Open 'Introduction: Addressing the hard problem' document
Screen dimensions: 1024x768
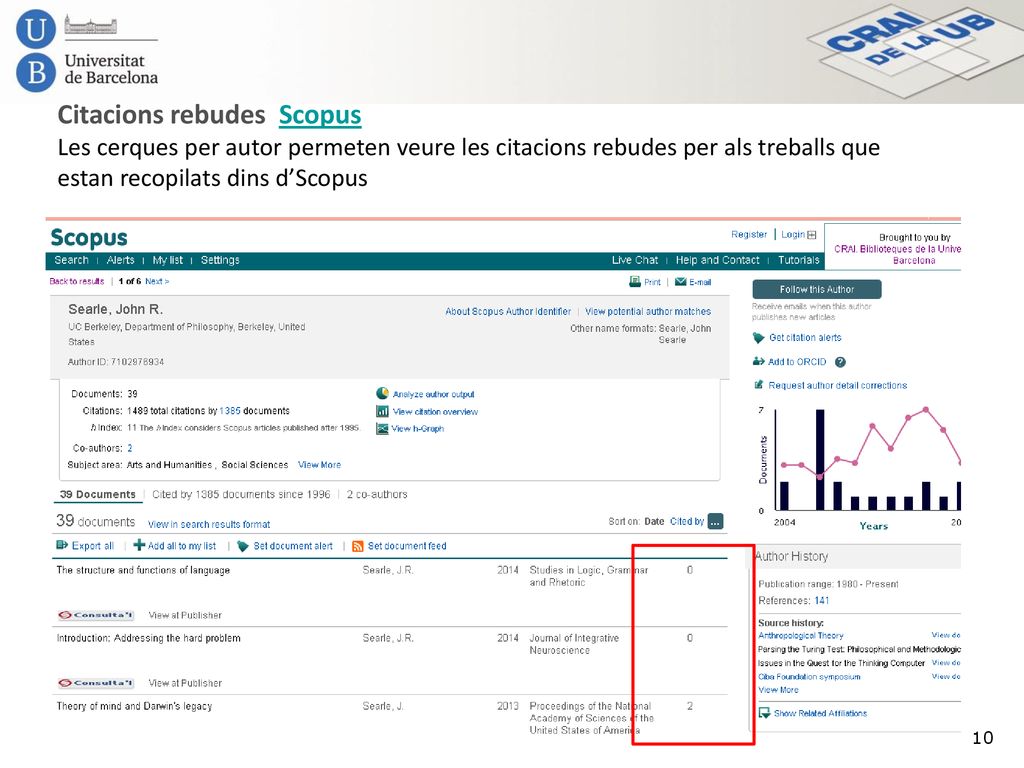(x=148, y=638)
